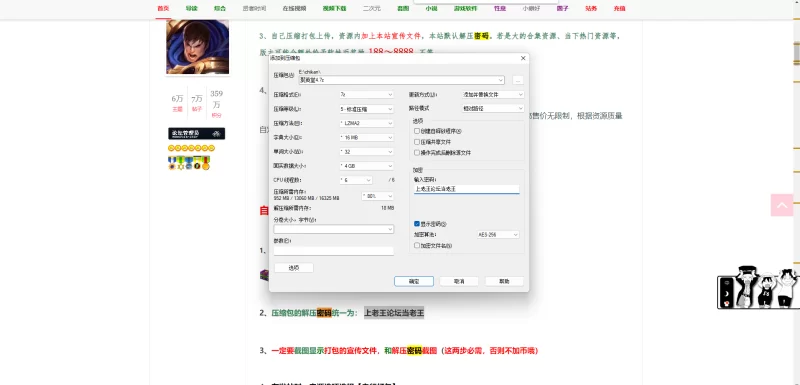This screenshot has width=800, height=385.
Task: Open the 视频下载 navigation item
Action: click(x=334, y=9)
